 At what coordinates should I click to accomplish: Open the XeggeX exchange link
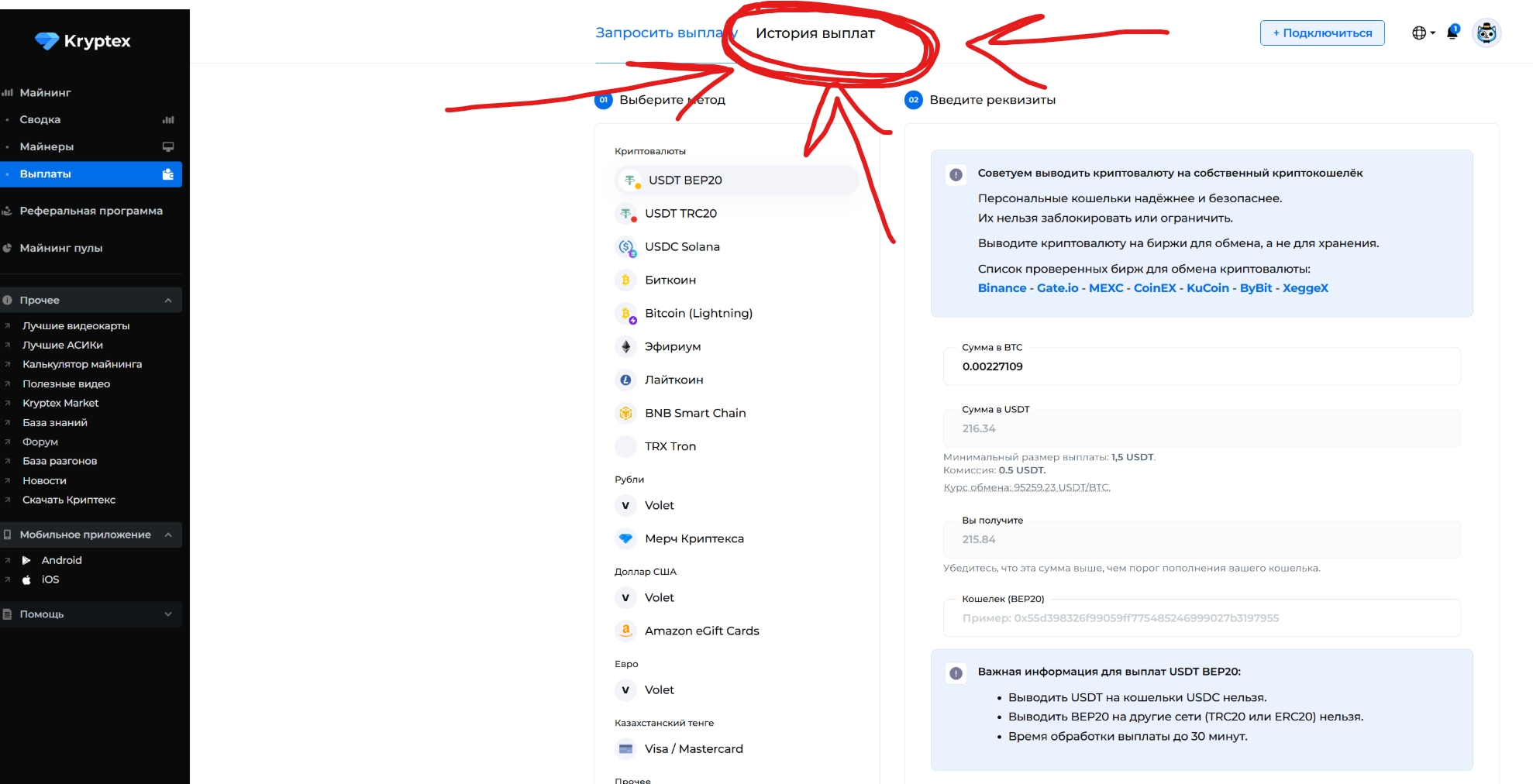click(1305, 287)
